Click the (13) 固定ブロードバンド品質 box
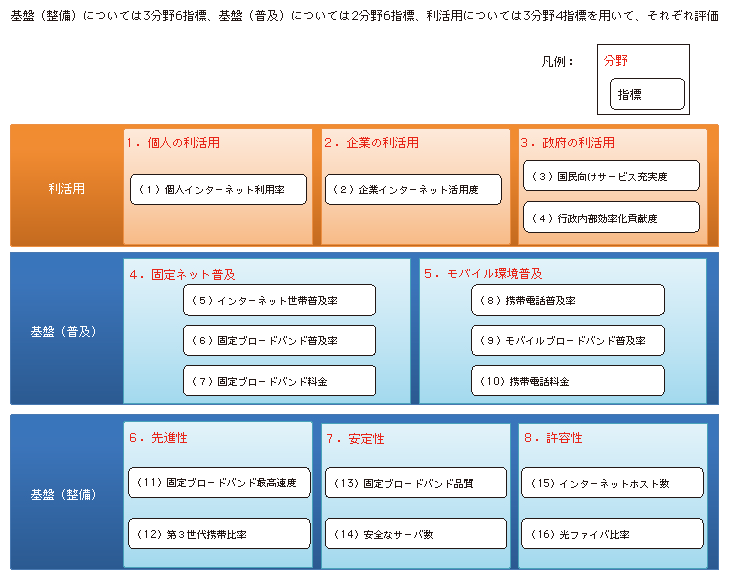The width and height of the screenshot is (729, 580). coord(416,482)
